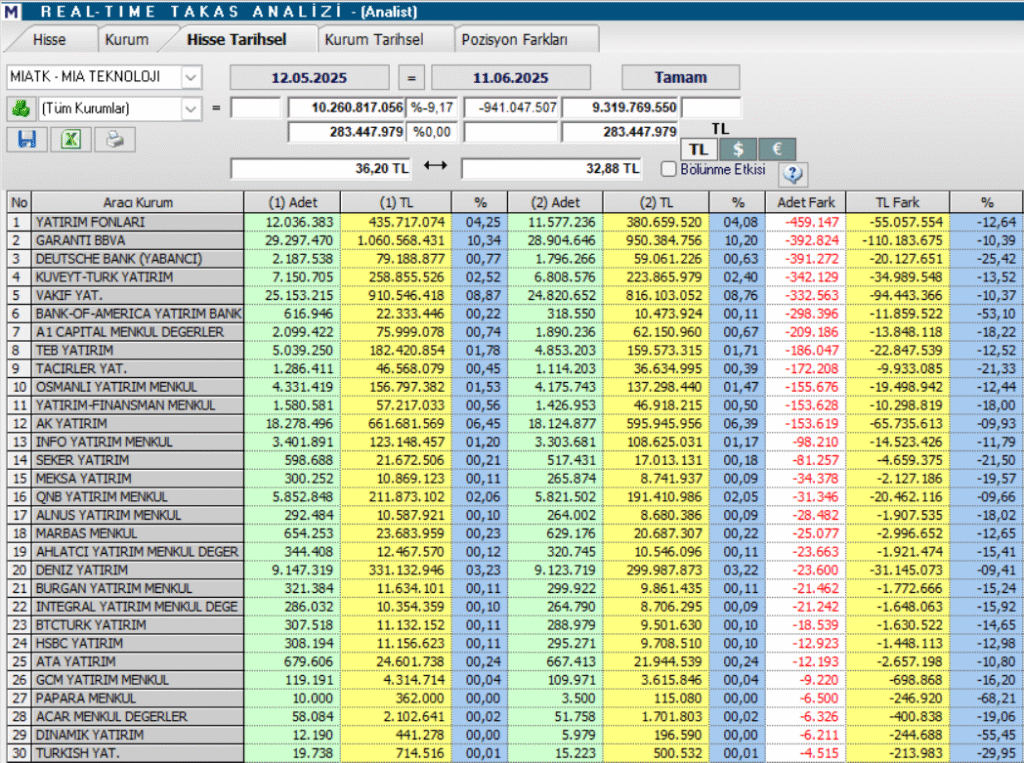Select TL currency display mode
The width and height of the screenshot is (1024, 763).
coord(699,148)
